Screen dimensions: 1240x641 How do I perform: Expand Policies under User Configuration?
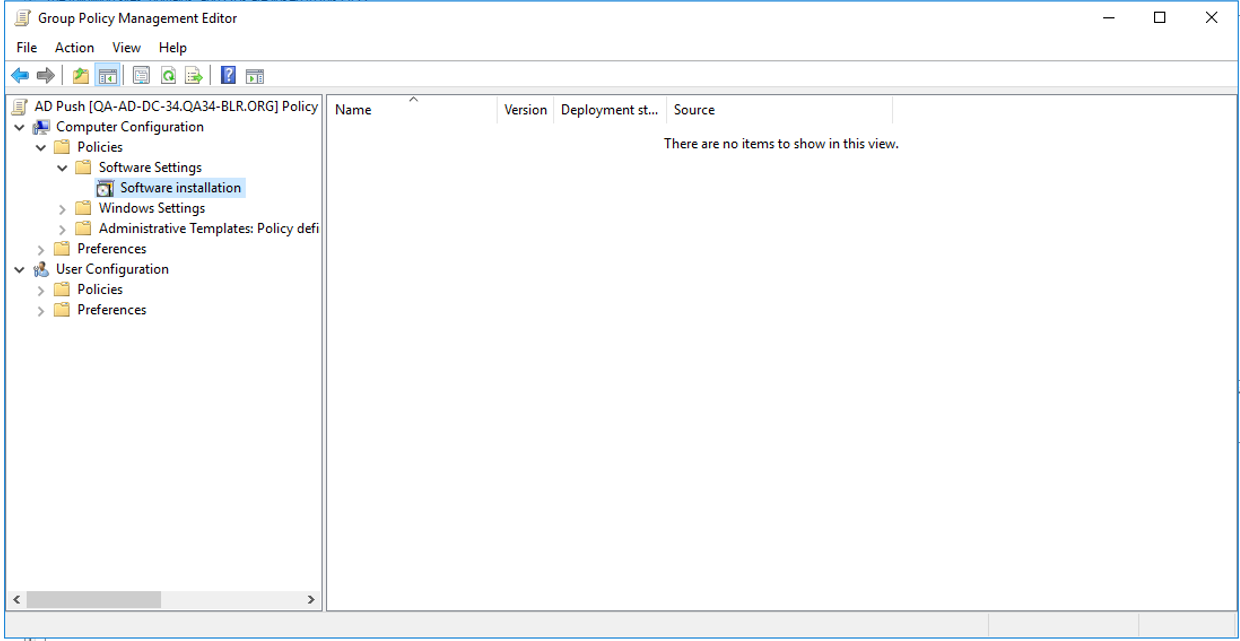(41, 290)
